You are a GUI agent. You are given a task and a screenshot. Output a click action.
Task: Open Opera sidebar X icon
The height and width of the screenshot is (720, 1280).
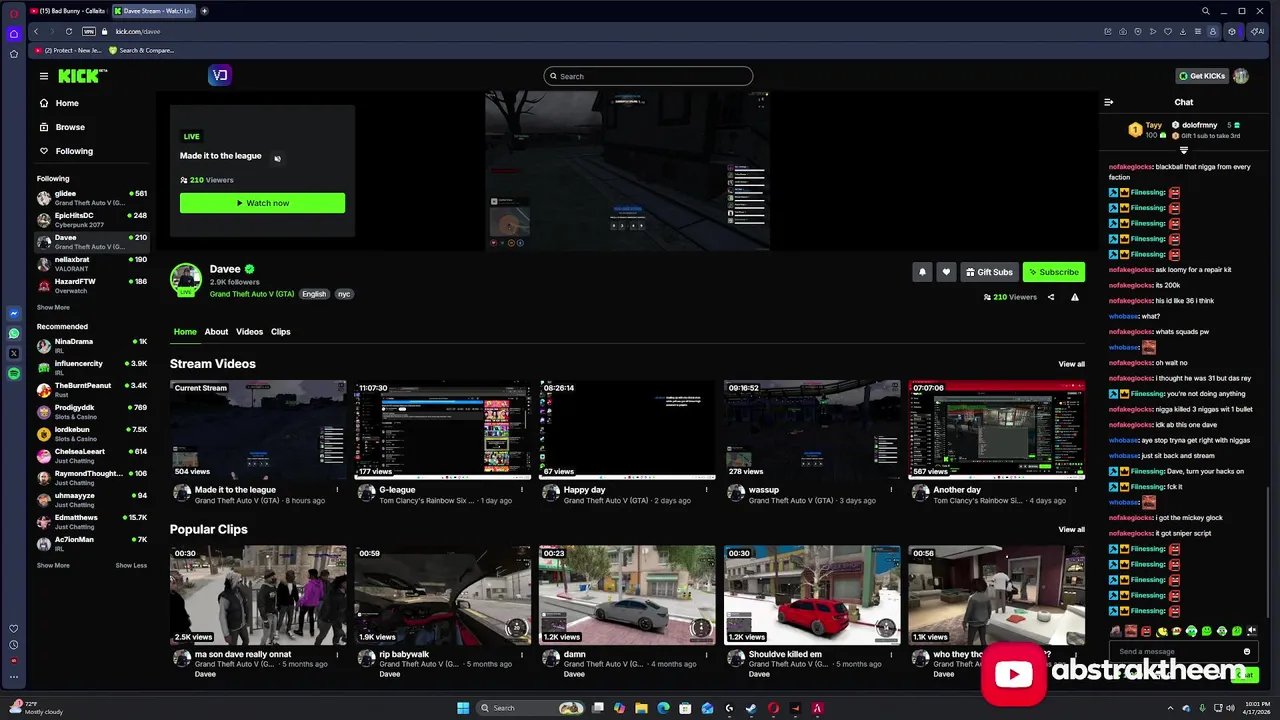click(x=13, y=354)
